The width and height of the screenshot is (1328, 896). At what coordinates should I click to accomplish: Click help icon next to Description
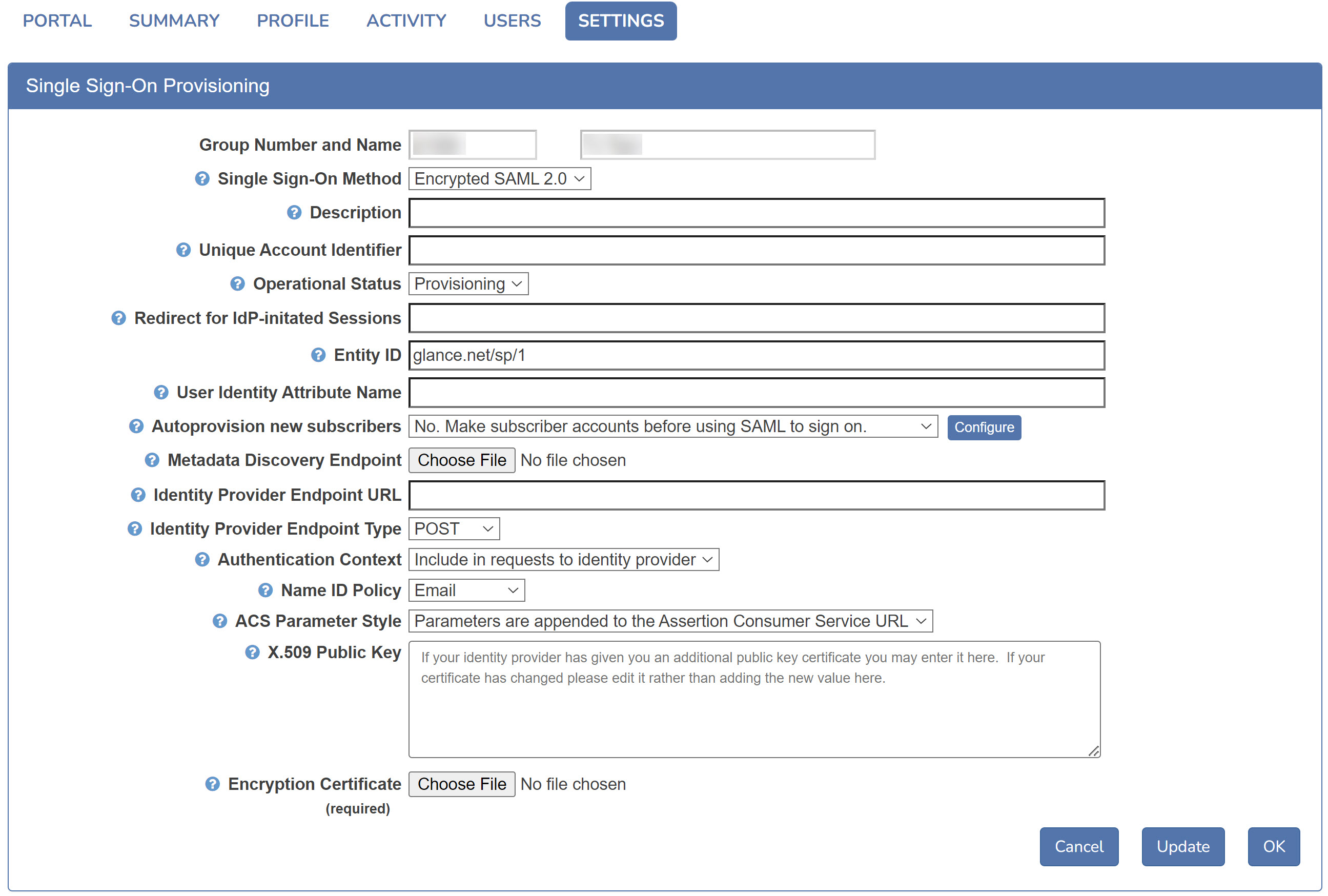point(294,213)
